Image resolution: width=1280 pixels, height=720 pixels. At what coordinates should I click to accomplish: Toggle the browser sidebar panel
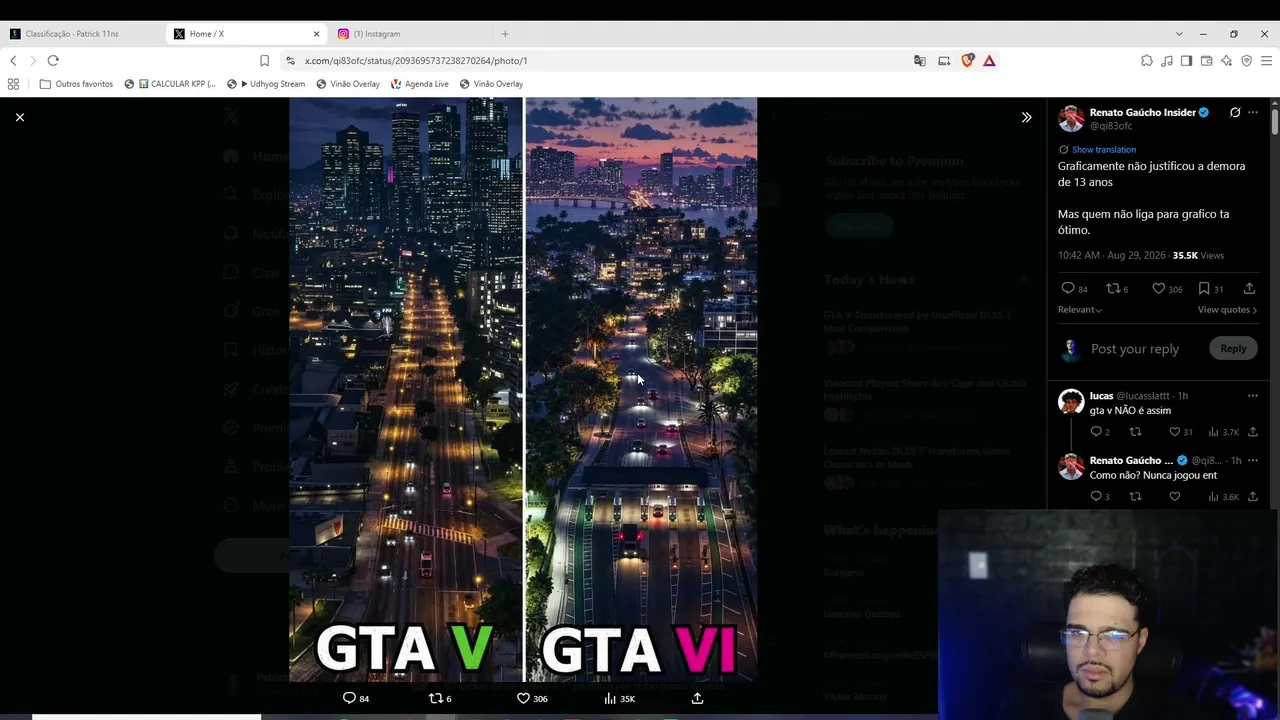[x=1186, y=61]
